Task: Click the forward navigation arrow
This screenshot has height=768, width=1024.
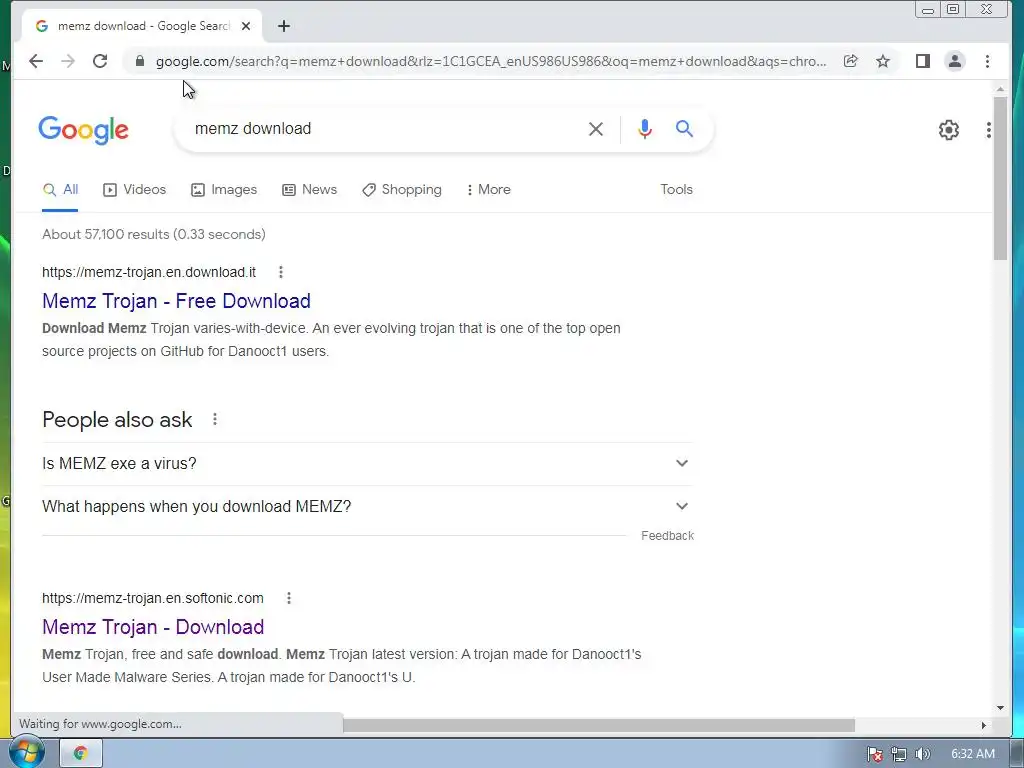Action: (68, 61)
